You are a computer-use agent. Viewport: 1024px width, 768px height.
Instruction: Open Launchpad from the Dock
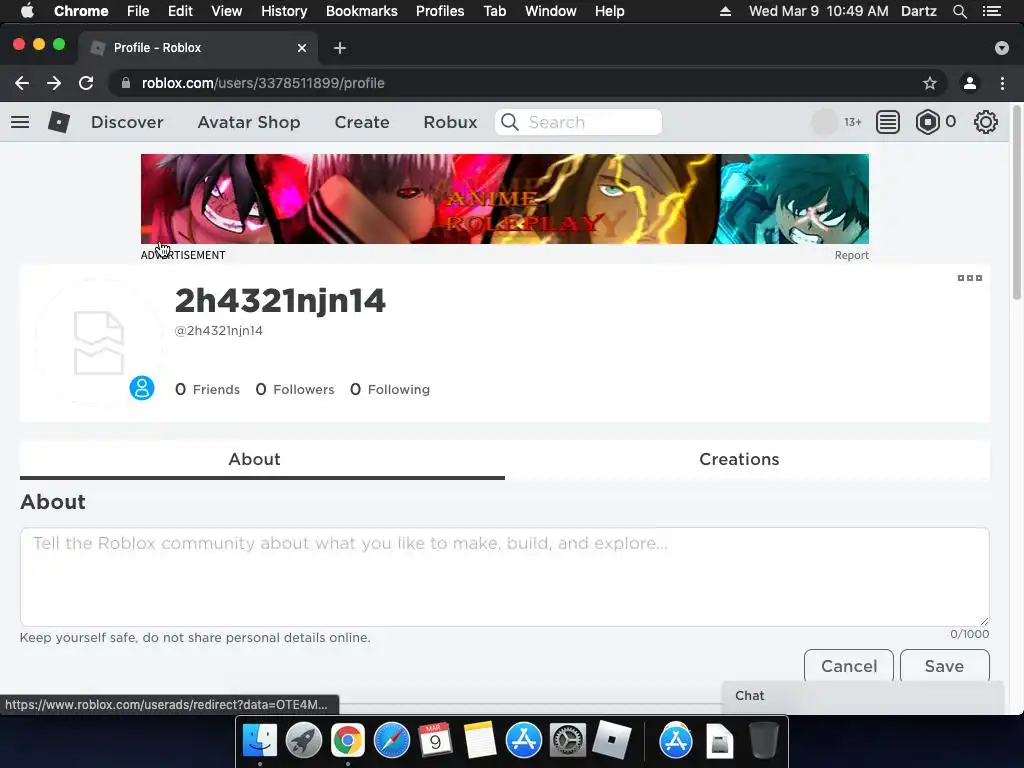(304, 741)
